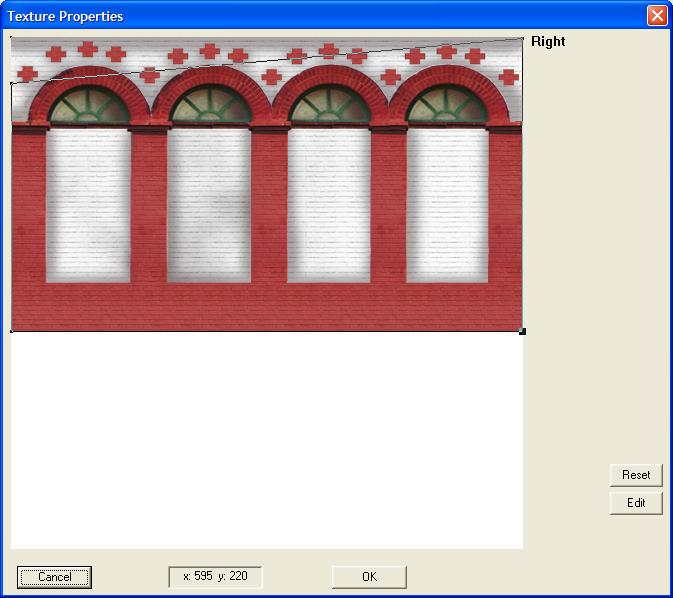This screenshot has width=673, height=598.
Task: Click the Texture Properties title bar
Action: tap(300, 15)
